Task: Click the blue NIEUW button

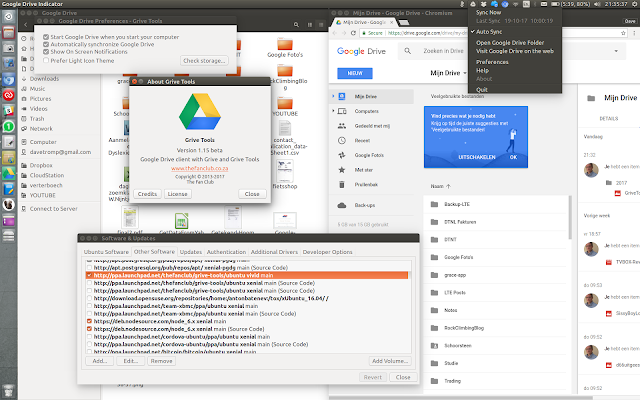Action: [x=355, y=73]
